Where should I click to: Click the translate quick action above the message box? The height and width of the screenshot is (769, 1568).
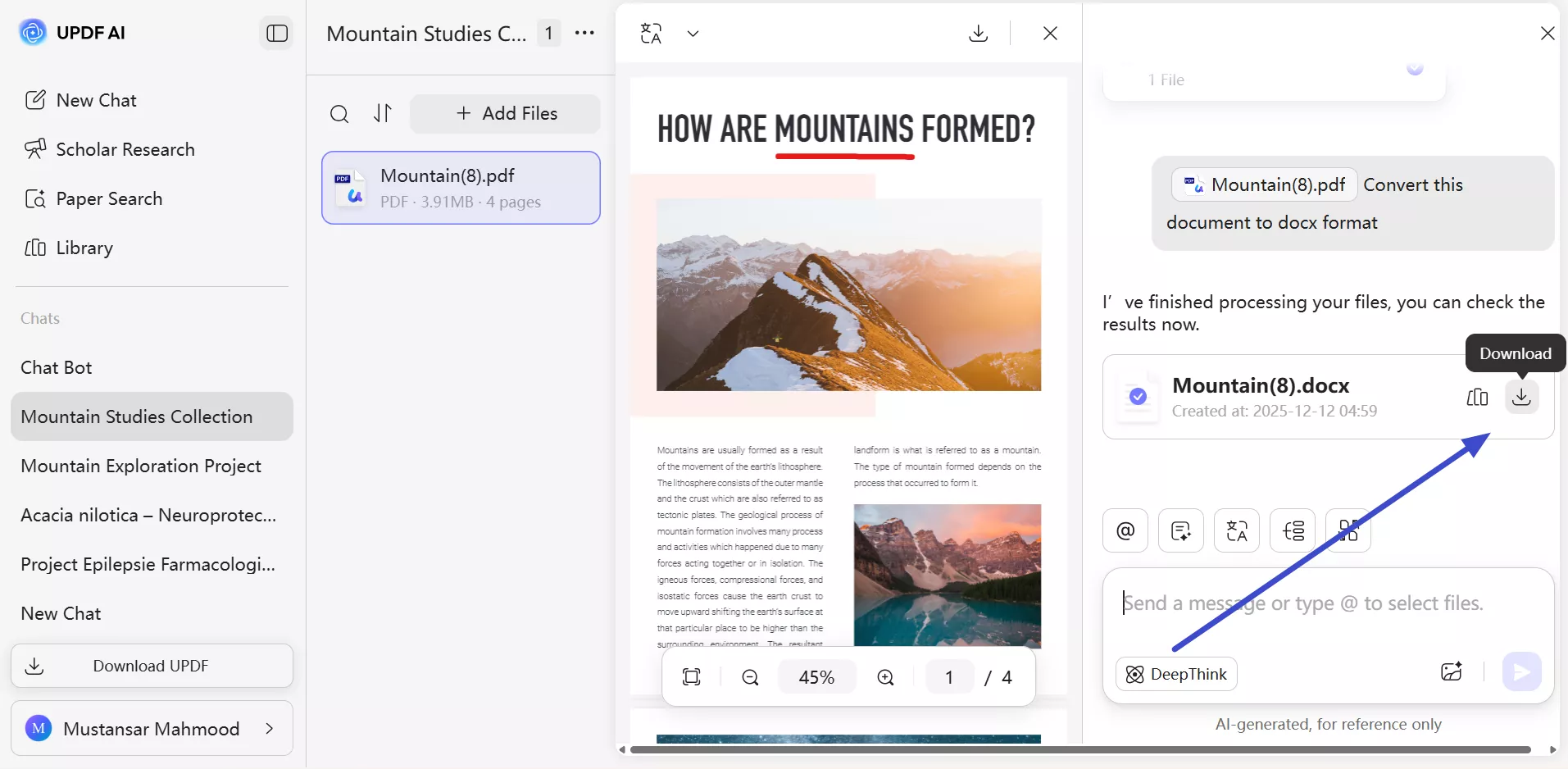1237,530
